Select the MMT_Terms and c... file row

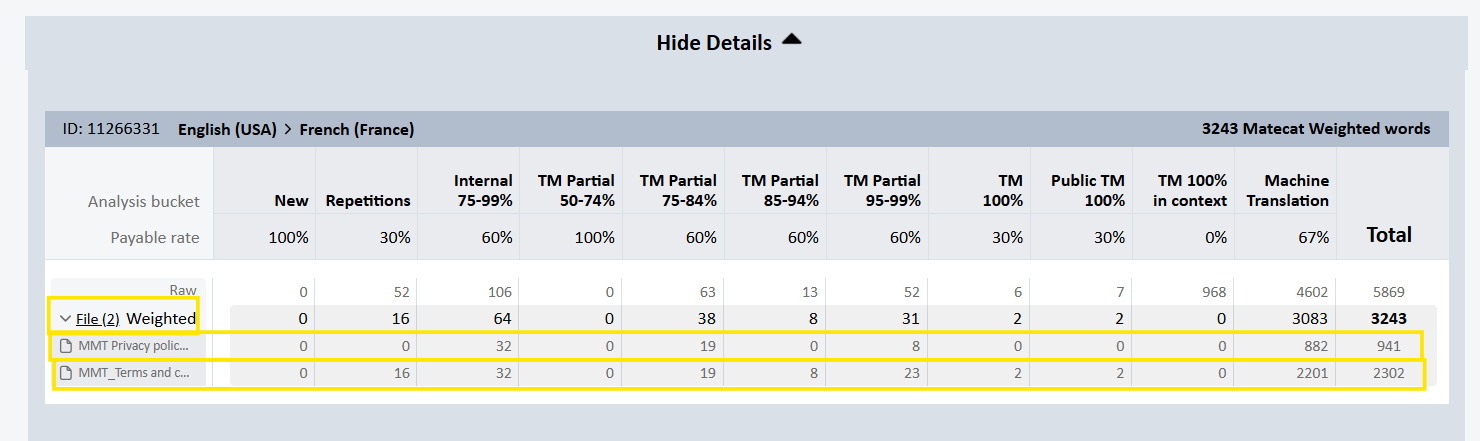(x=737, y=374)
